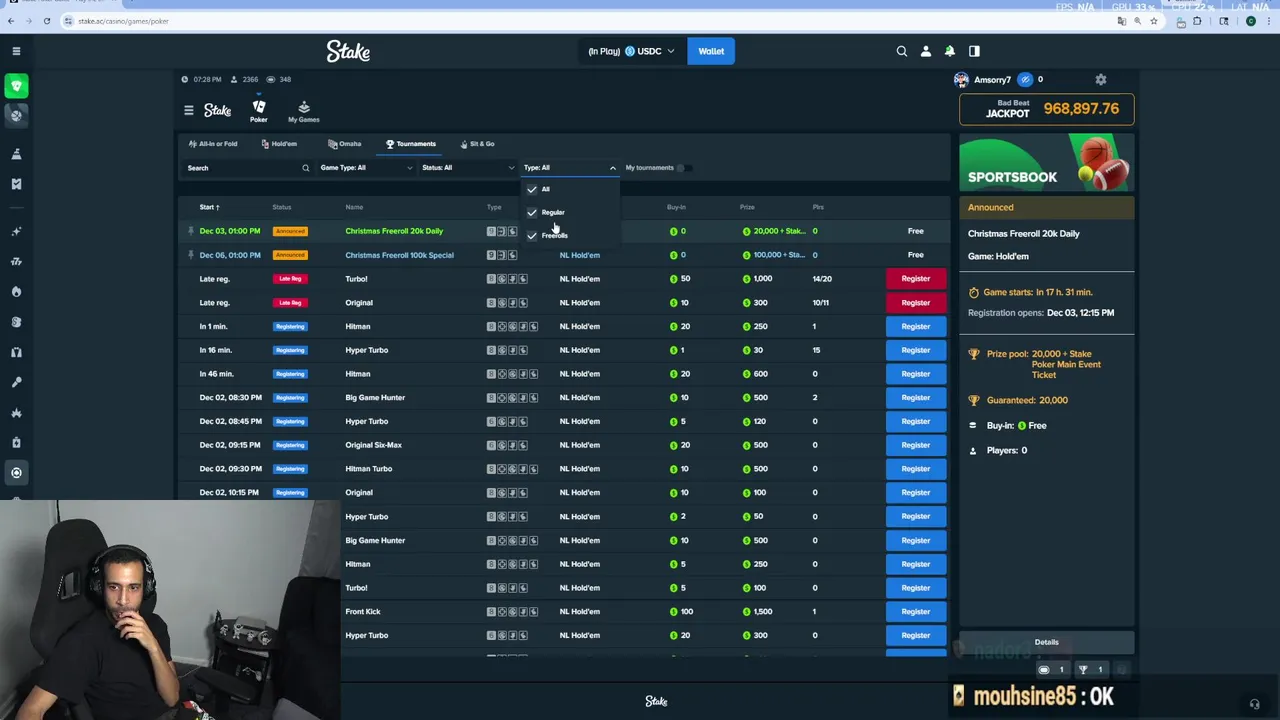The width and height of the screenshot is (1280, 720).
Task: Open the browser extensions puzzle icon
Action: click(1197, 21)
